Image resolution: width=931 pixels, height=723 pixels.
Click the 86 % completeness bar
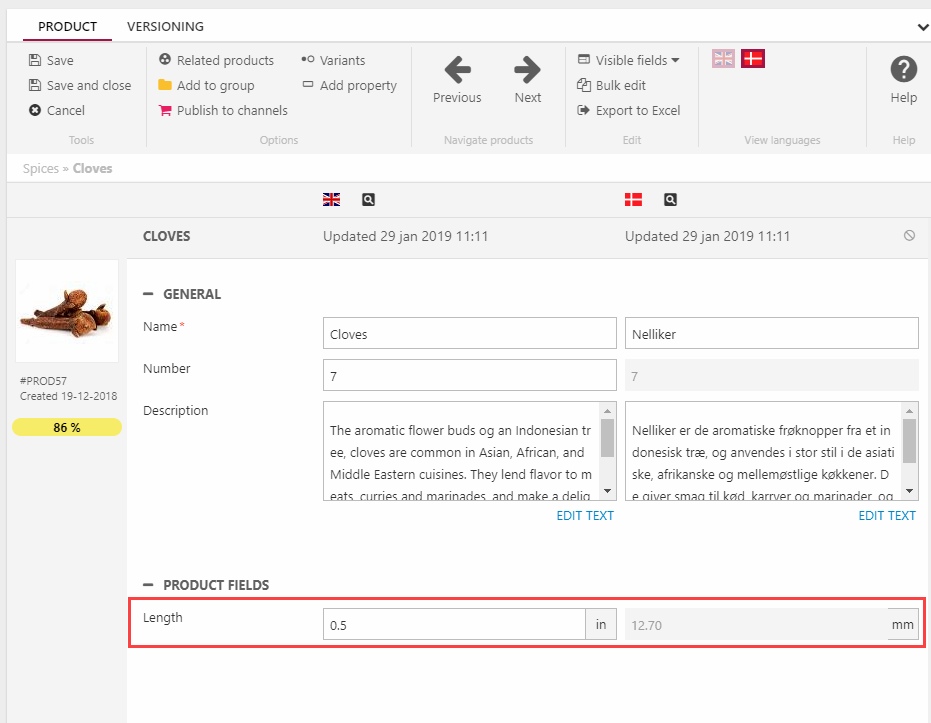[x=67, y=427]
